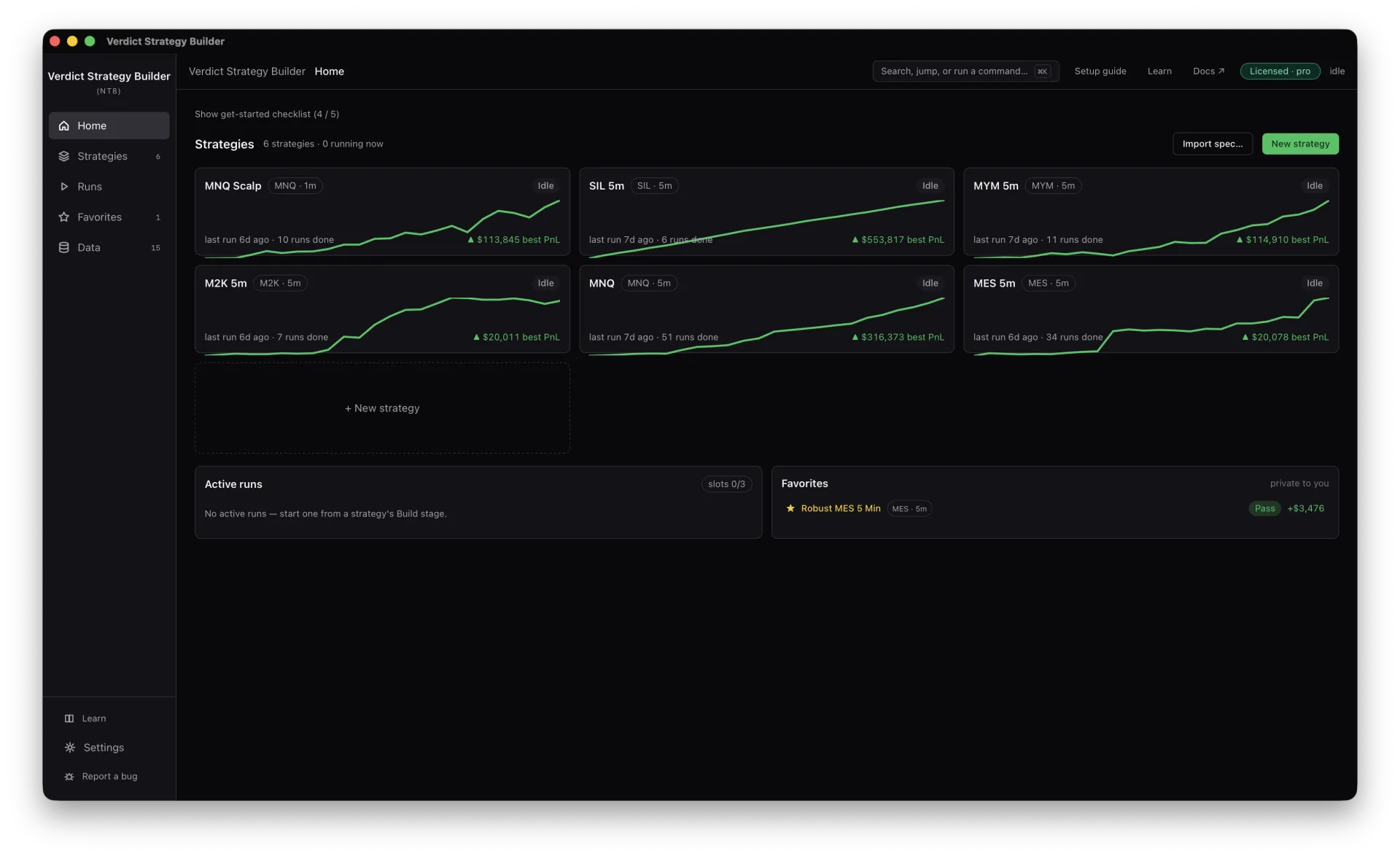Image resolution: width=1400 pixels, height=857 pixels.
Task: Click the Data database icon in sidebar
Action: point(64,248)
